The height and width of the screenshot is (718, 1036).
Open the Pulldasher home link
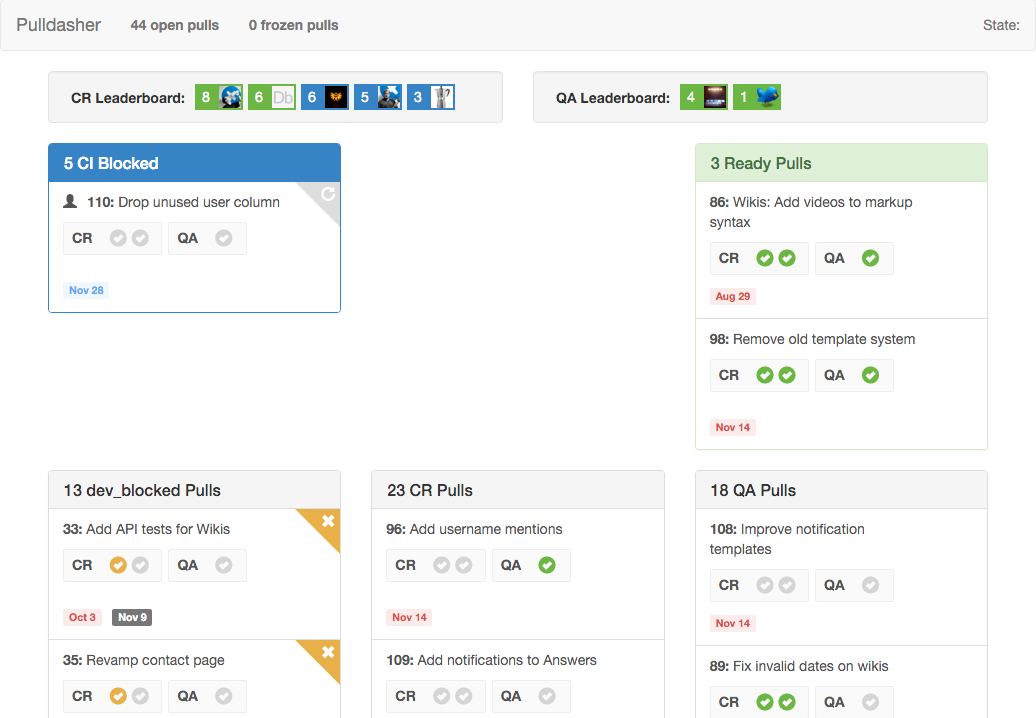point(59,25)
